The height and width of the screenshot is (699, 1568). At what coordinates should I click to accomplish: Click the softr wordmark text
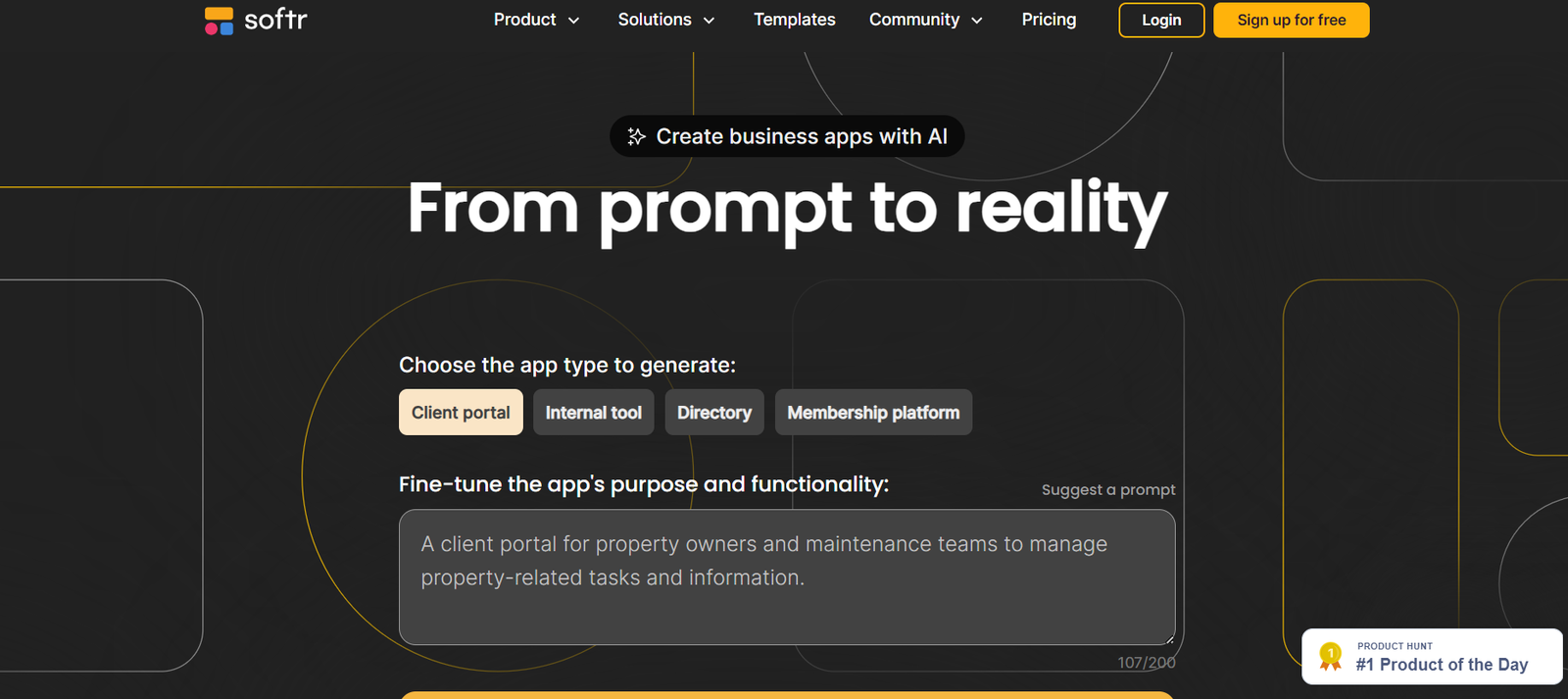(x=275, y=20)
